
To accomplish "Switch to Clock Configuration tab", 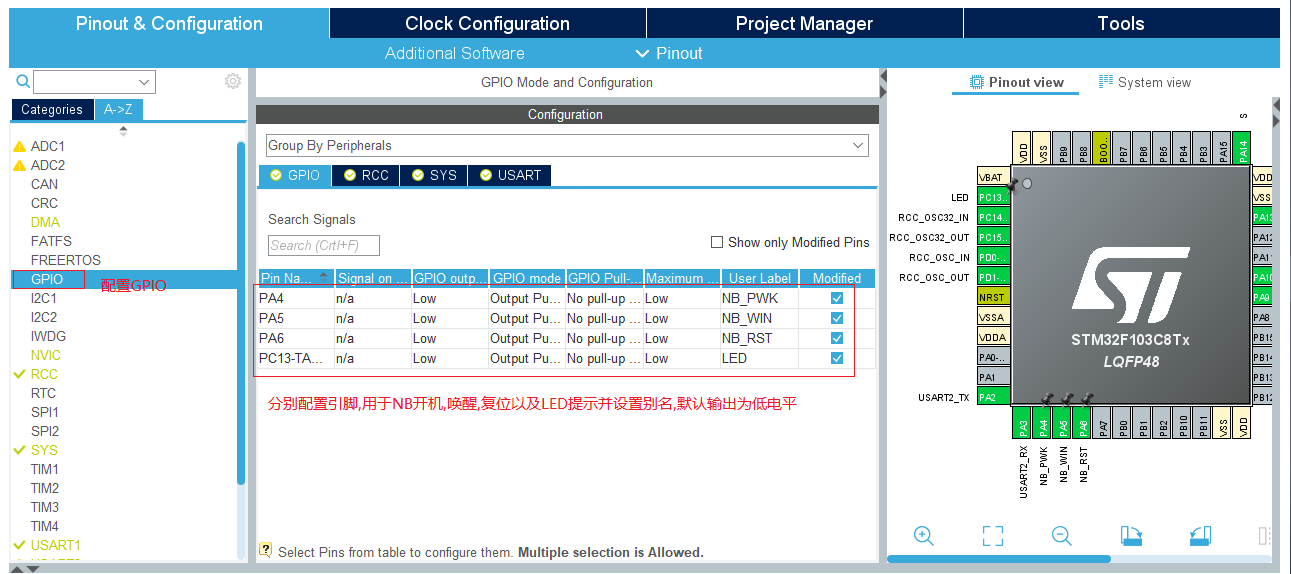I will pos(487,23).
